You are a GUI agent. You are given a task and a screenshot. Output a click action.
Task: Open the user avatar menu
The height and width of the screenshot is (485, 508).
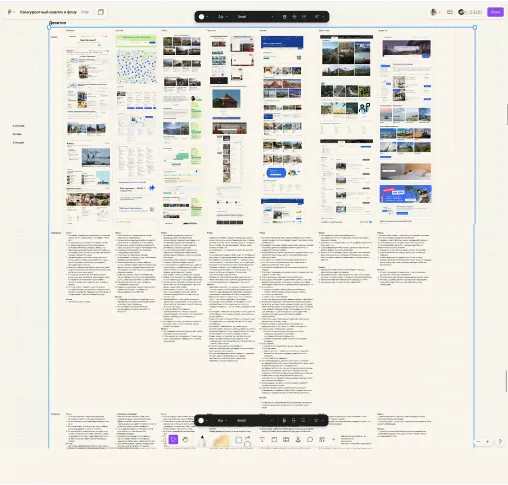(x=434, y=12)
